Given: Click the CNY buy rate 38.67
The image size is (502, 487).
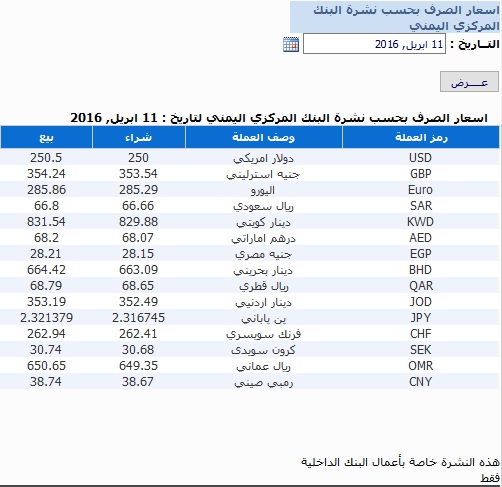Looking at the screenshot, I should 138,382.
